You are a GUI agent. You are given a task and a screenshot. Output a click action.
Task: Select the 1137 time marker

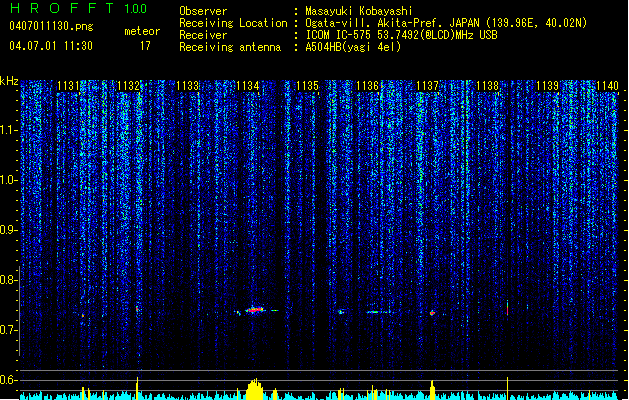(x=428, y=86)
